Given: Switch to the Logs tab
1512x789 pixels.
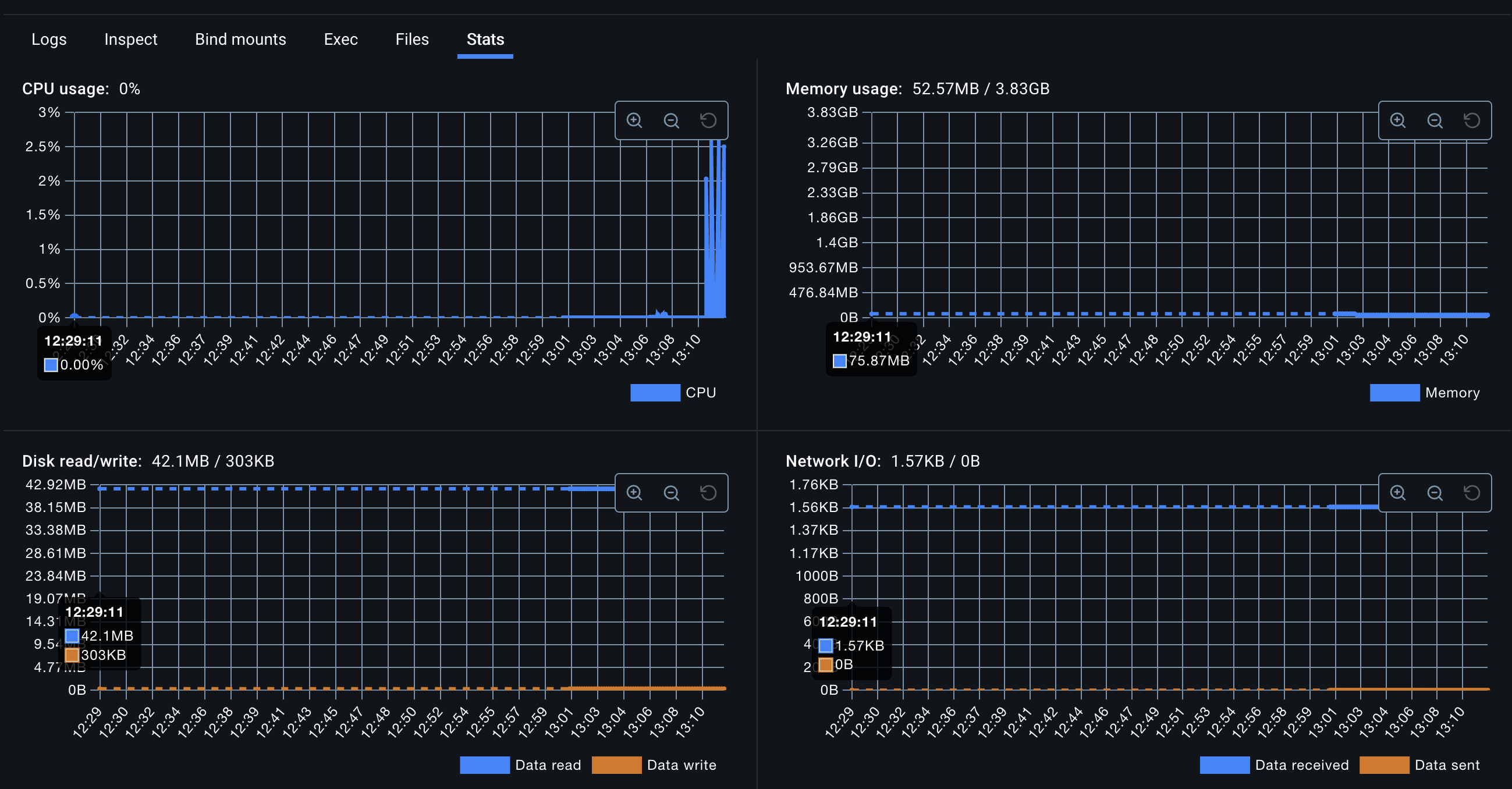Looking at the screenshot, I should 49,40.
